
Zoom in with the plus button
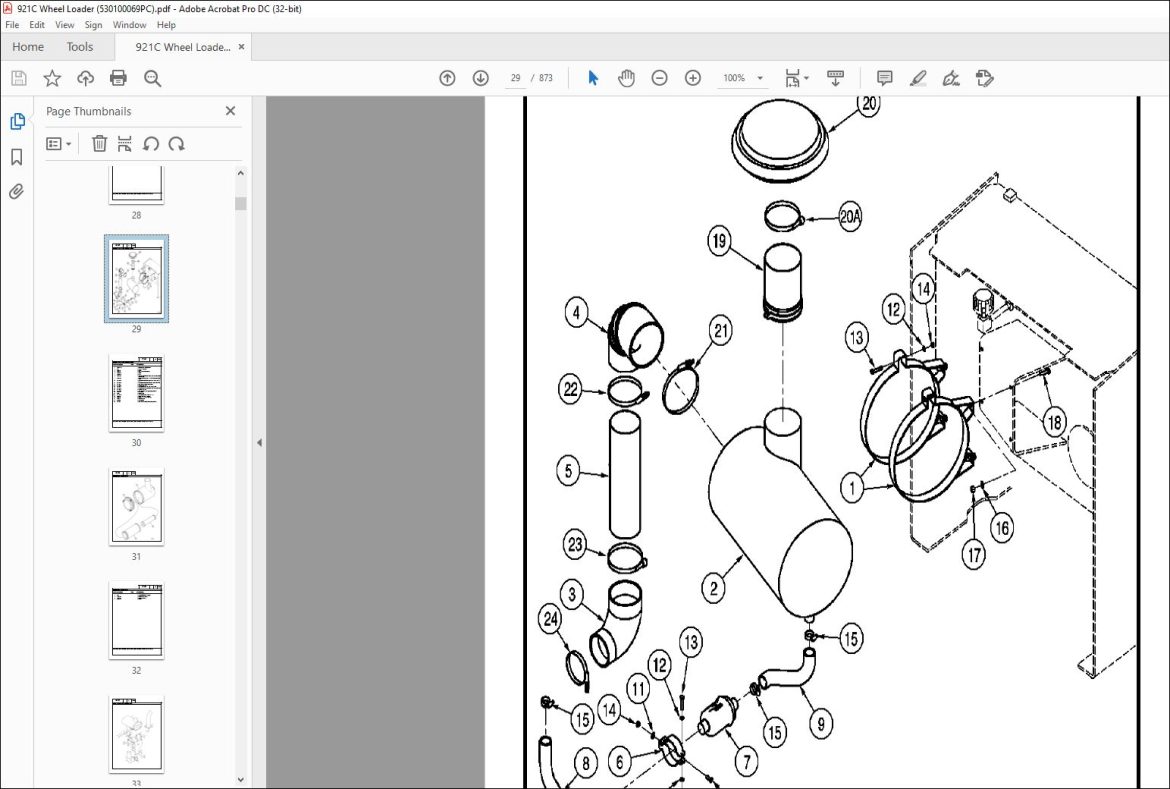click(x=692, y=78)
